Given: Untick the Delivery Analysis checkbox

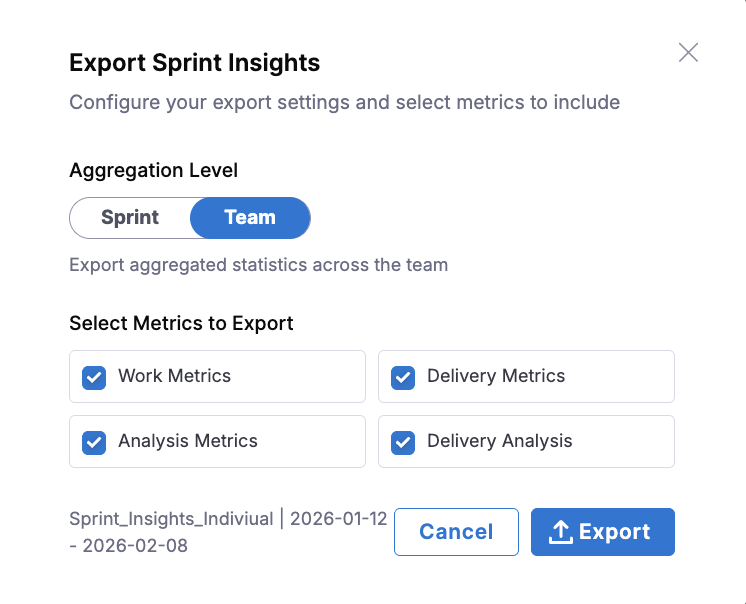Looking at the screenshot, I should [x=403, y=442].
